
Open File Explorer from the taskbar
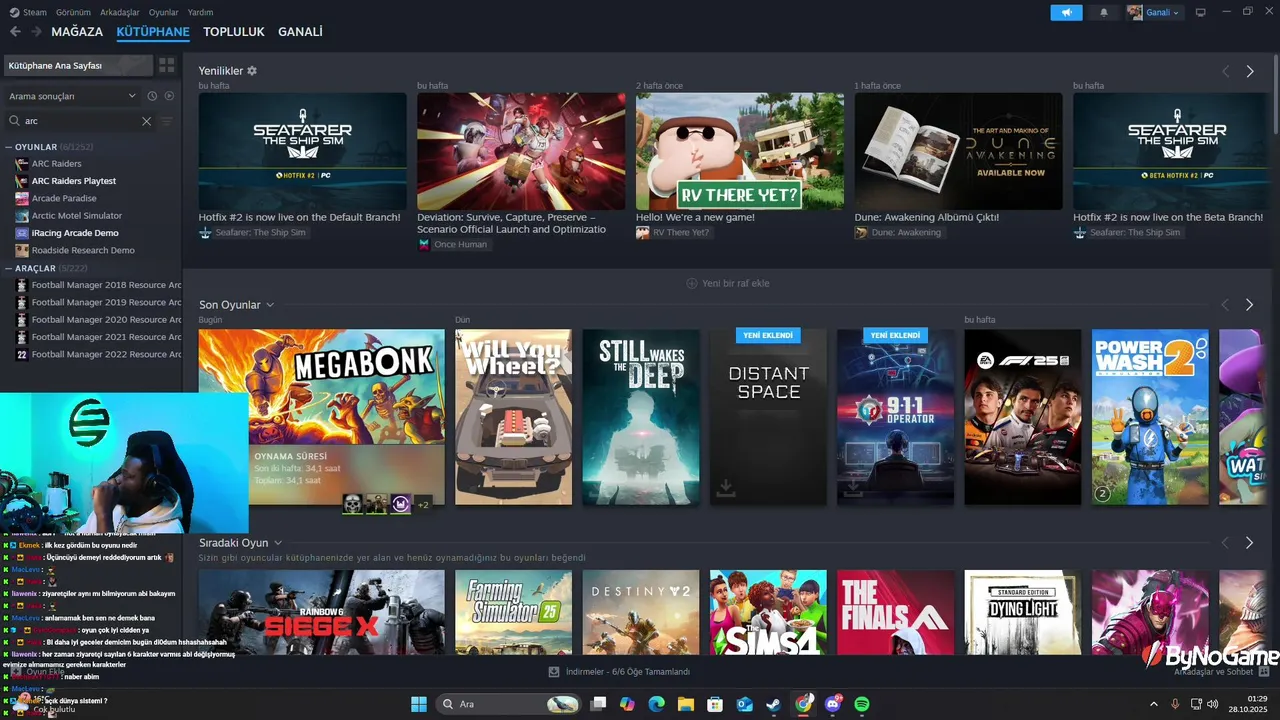[x=686, y=704]
